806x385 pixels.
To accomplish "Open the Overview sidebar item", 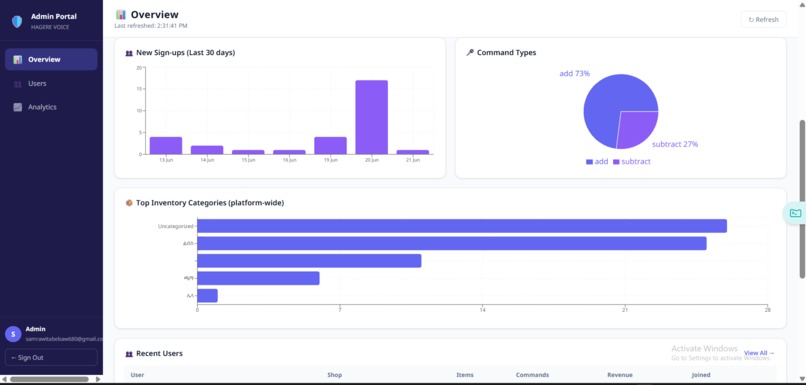I will pyautogui.click(x=51, y=59).
